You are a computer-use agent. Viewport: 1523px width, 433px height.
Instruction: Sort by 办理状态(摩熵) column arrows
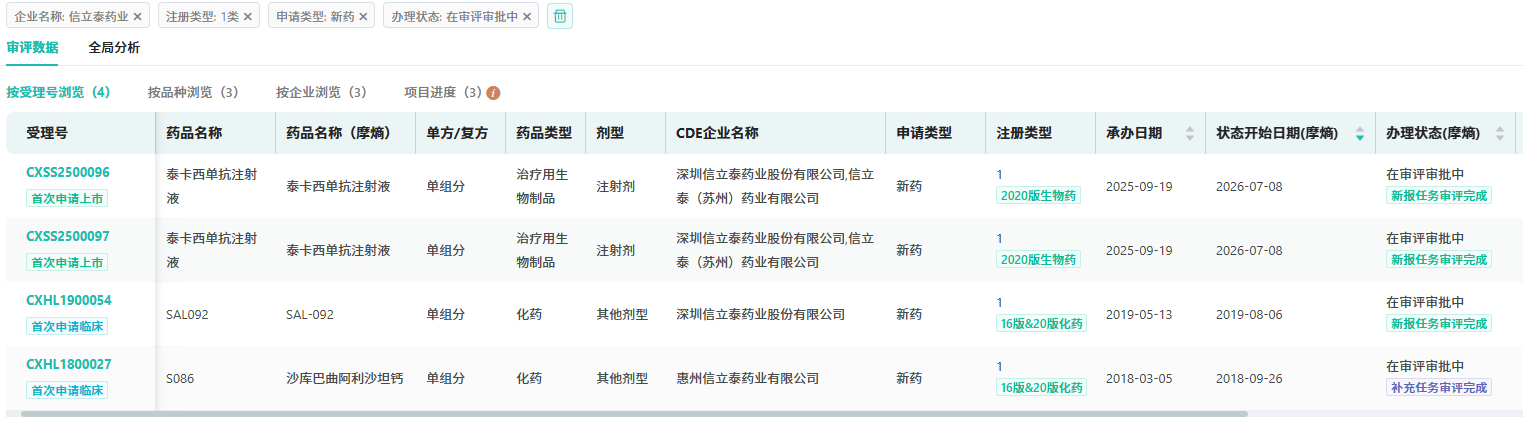(1500, 133)
